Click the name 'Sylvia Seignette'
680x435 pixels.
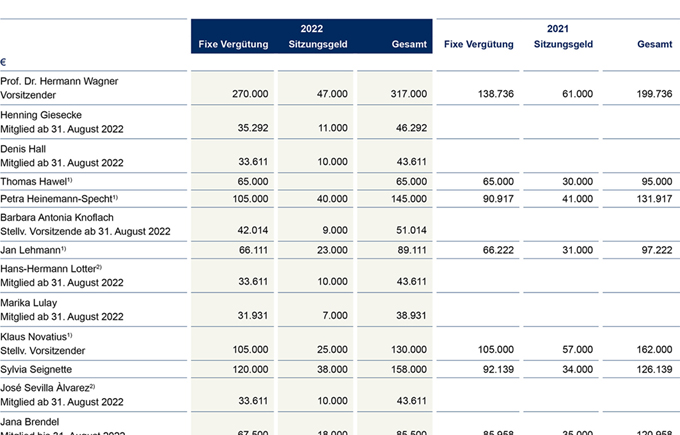[x=36, y=370]
